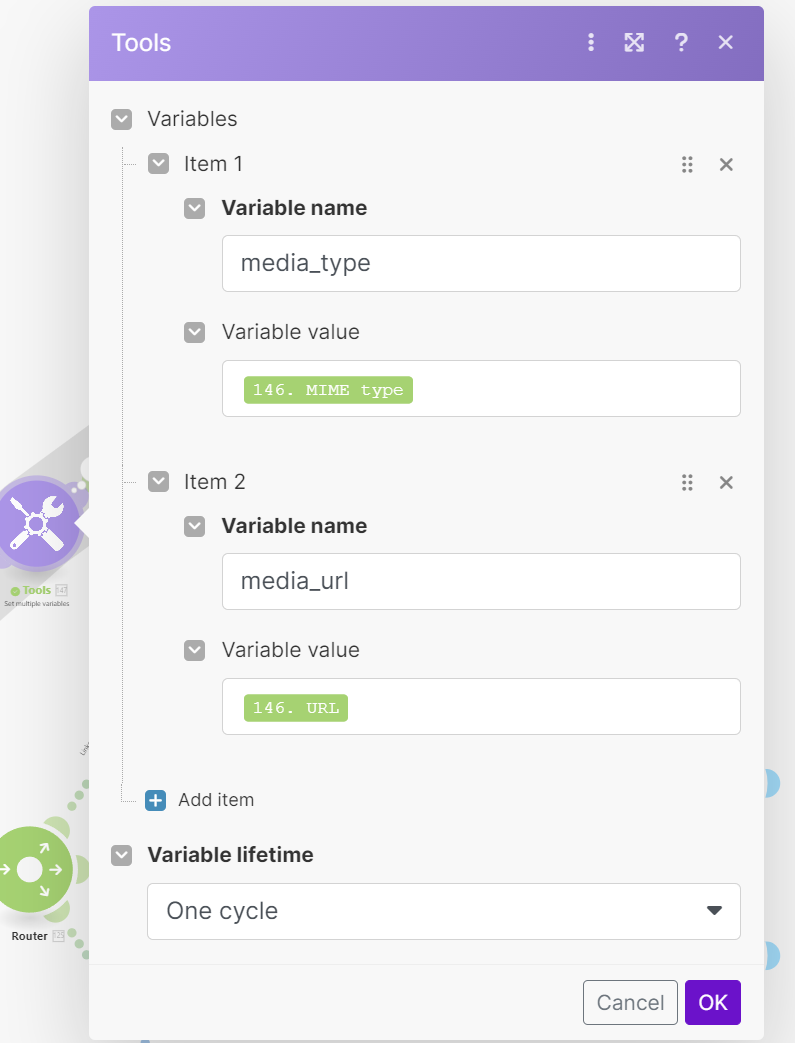Remove Item 1 with its X icon
Image resolution: width=795 pixels, height=1043 pixels.
point(727,165)
